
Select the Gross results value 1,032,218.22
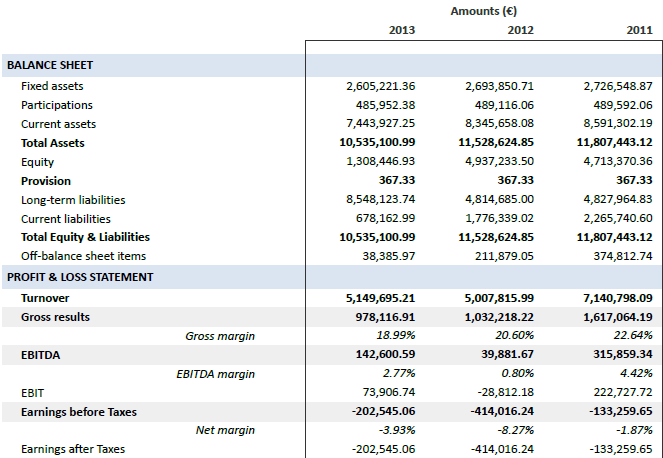[x=496, y=317]
